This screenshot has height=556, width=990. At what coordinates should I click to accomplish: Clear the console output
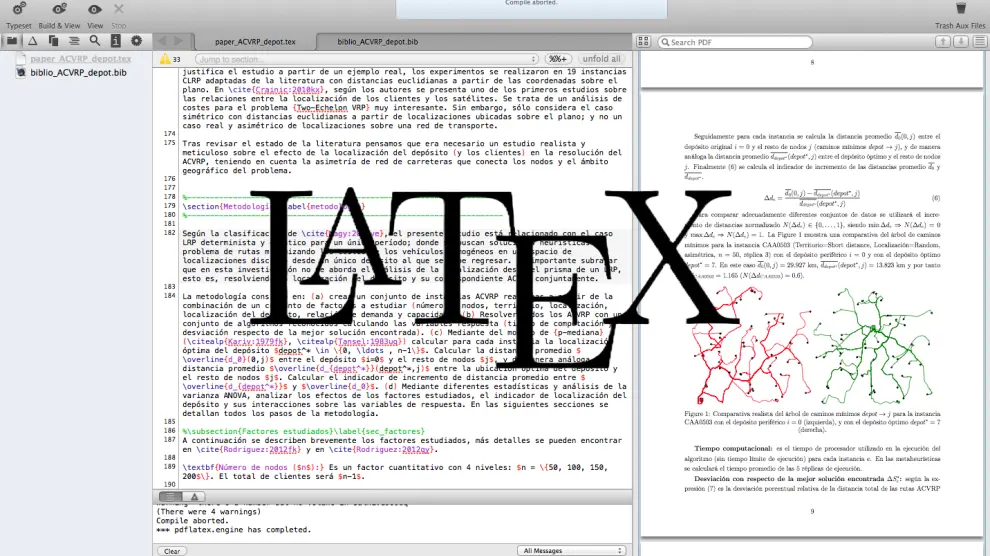172,550
